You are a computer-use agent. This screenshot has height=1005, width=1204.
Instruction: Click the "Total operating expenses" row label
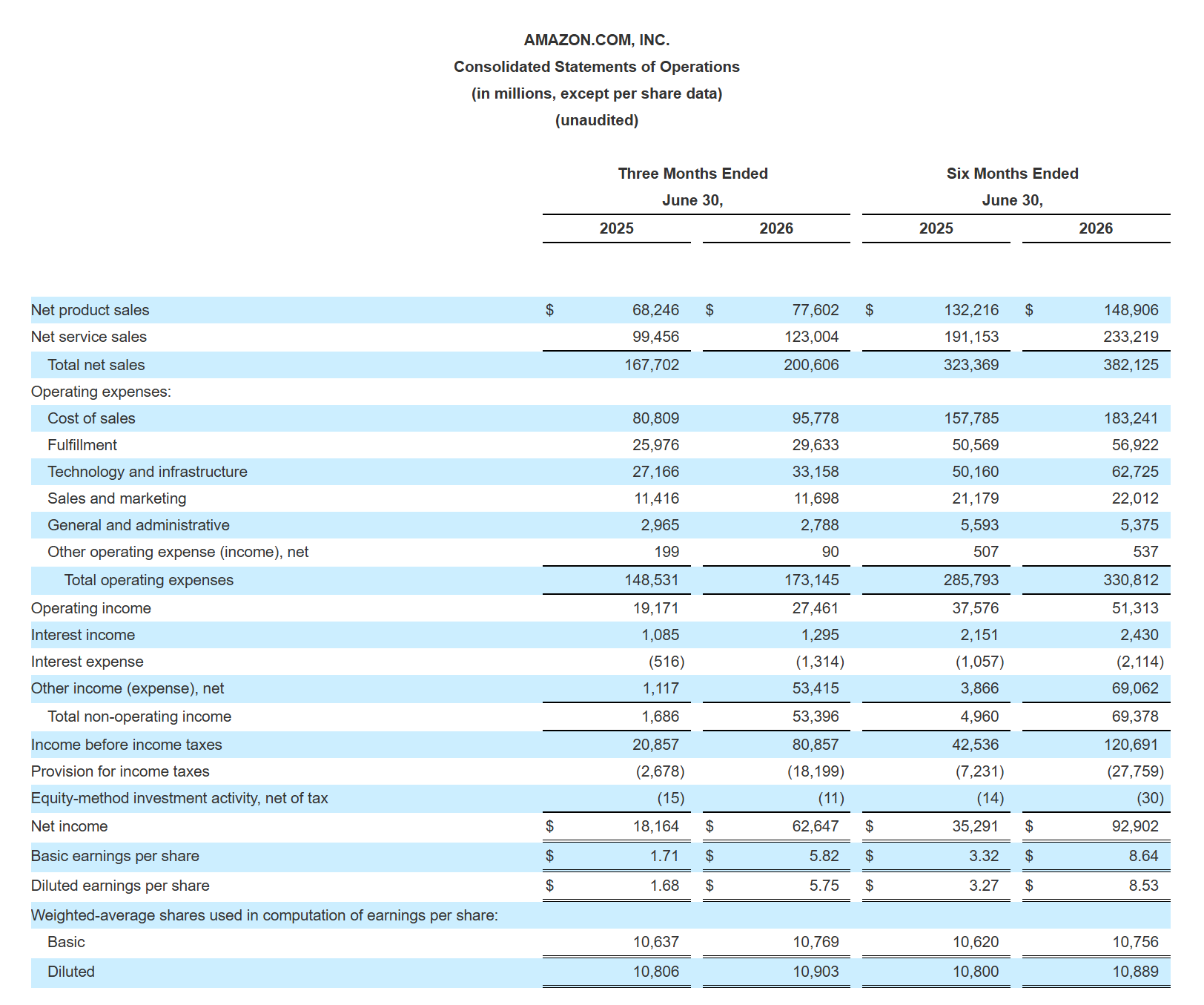pyautogui.click(x=149, y=580)
